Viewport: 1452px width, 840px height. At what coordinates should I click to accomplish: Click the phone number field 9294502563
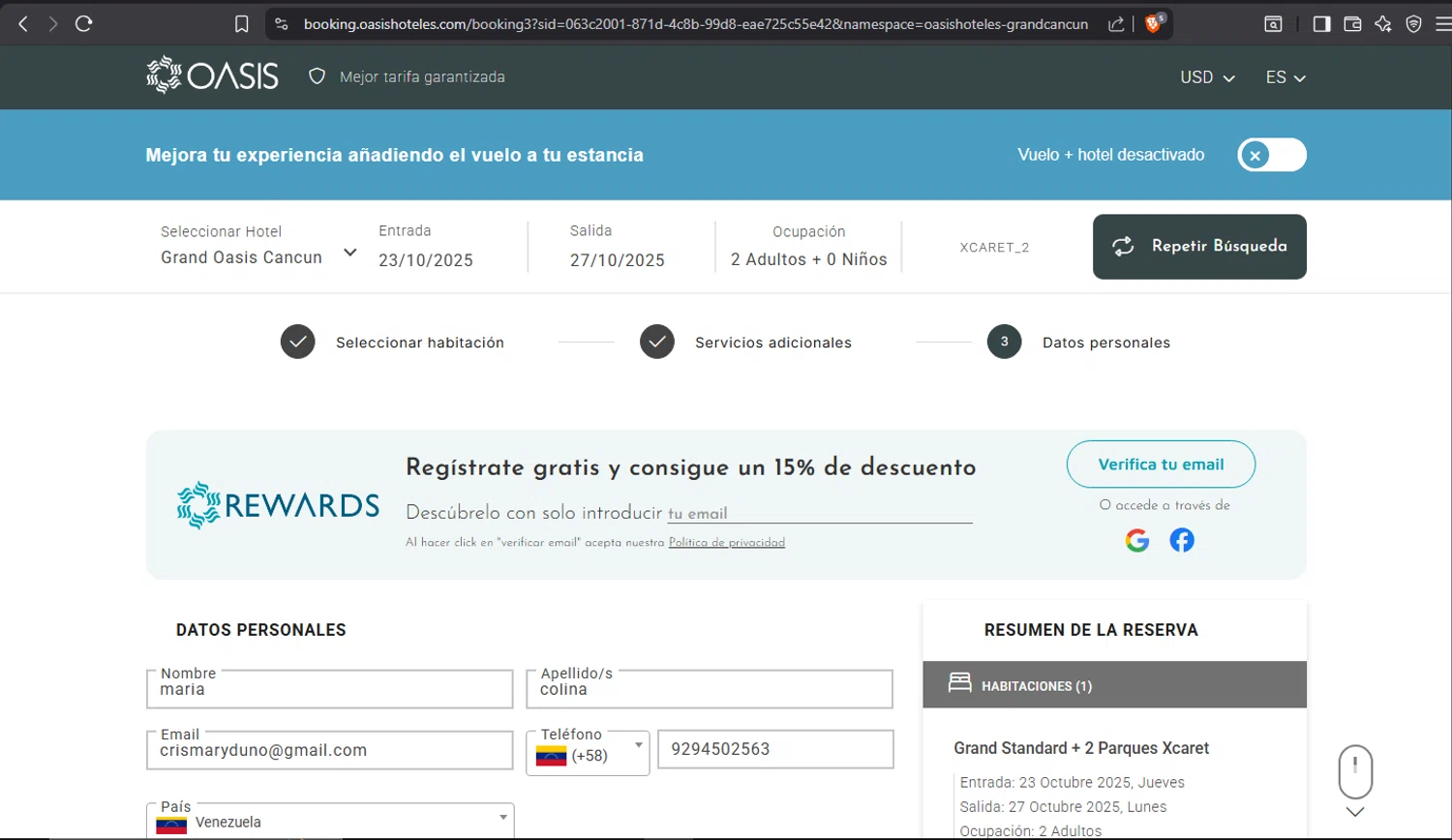point(775,749)
